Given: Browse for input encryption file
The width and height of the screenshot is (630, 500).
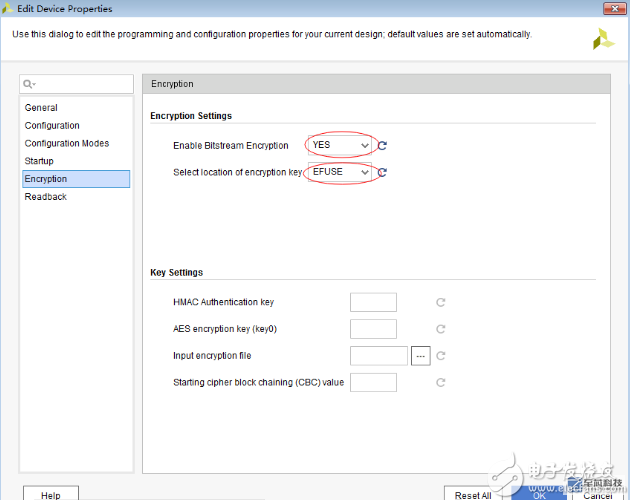Looking at the screenshot, I should click(420, 355).
